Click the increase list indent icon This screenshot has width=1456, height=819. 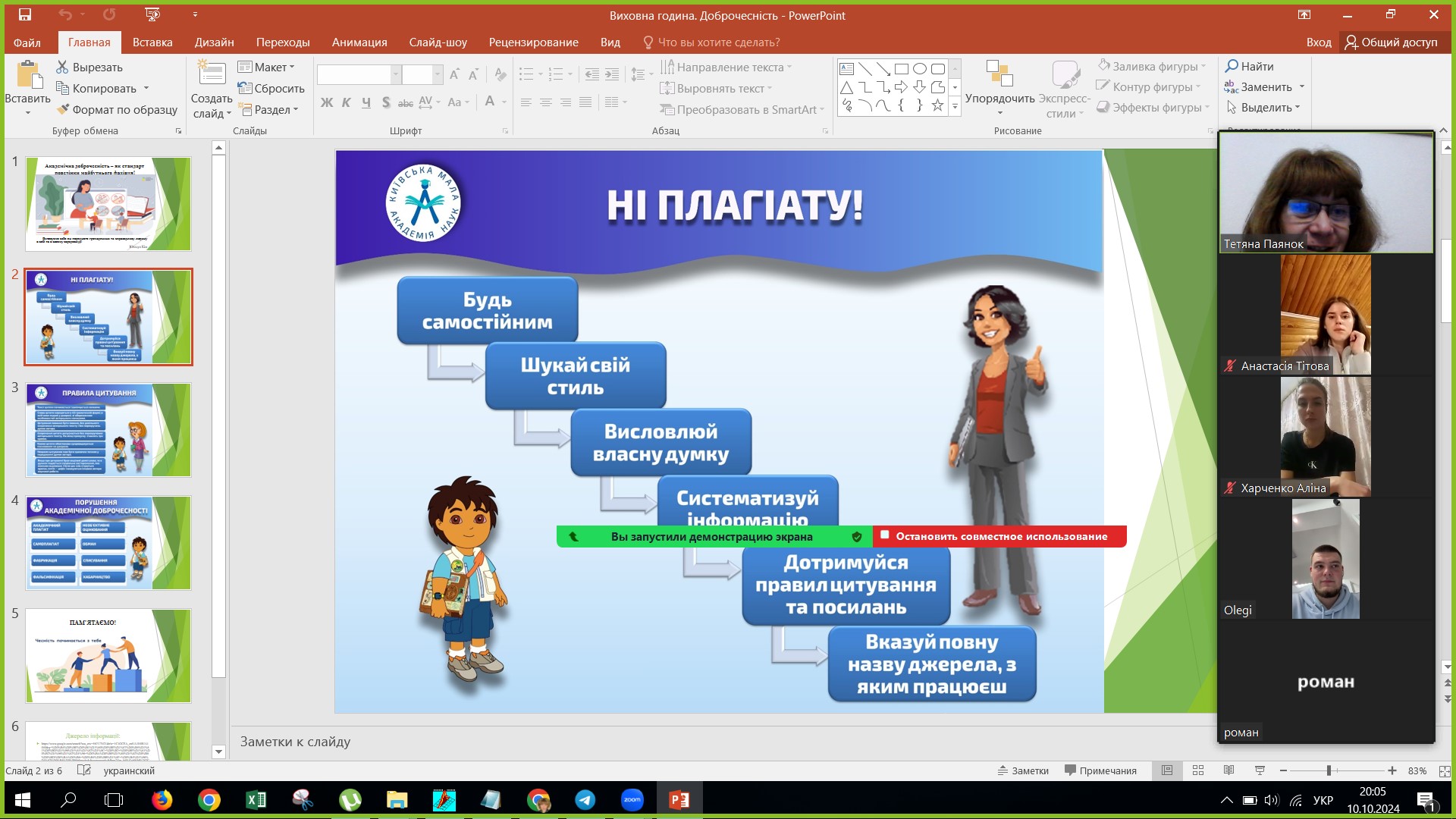(611, 74)
